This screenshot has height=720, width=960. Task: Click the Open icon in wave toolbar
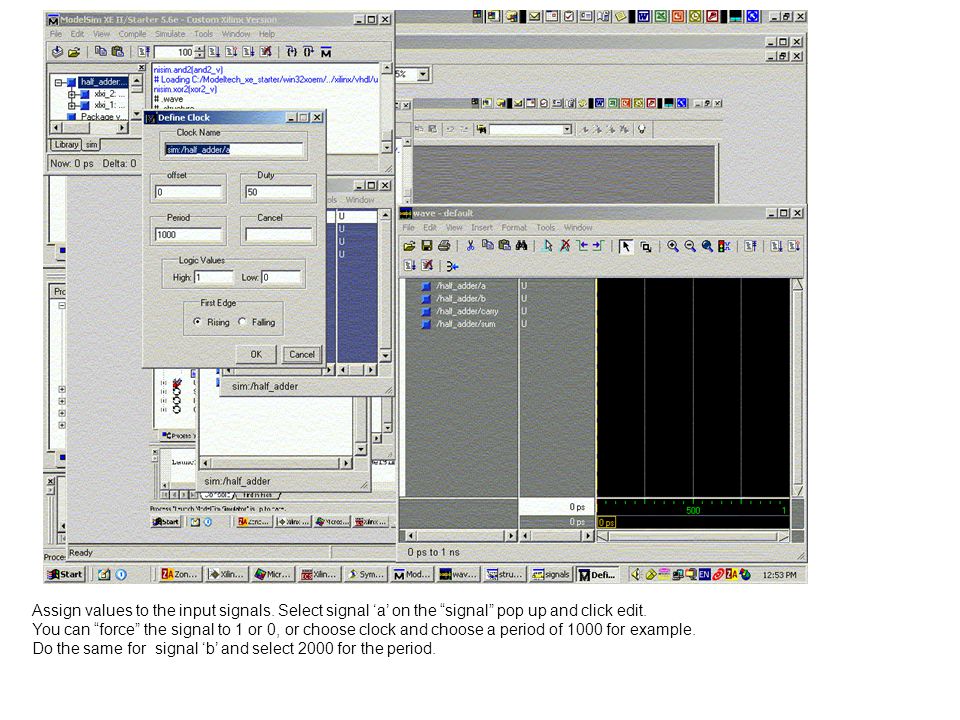pyautogui.click(x=410, y=246)
